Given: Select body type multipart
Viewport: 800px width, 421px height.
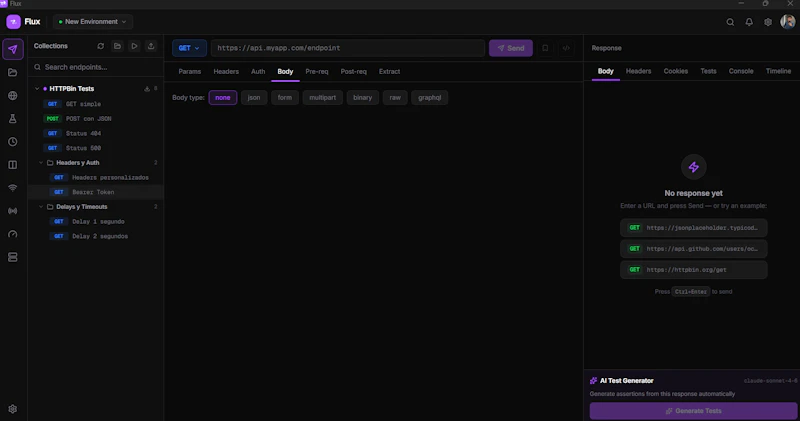Looking at the screenshot, I should [x=322, y=97].
